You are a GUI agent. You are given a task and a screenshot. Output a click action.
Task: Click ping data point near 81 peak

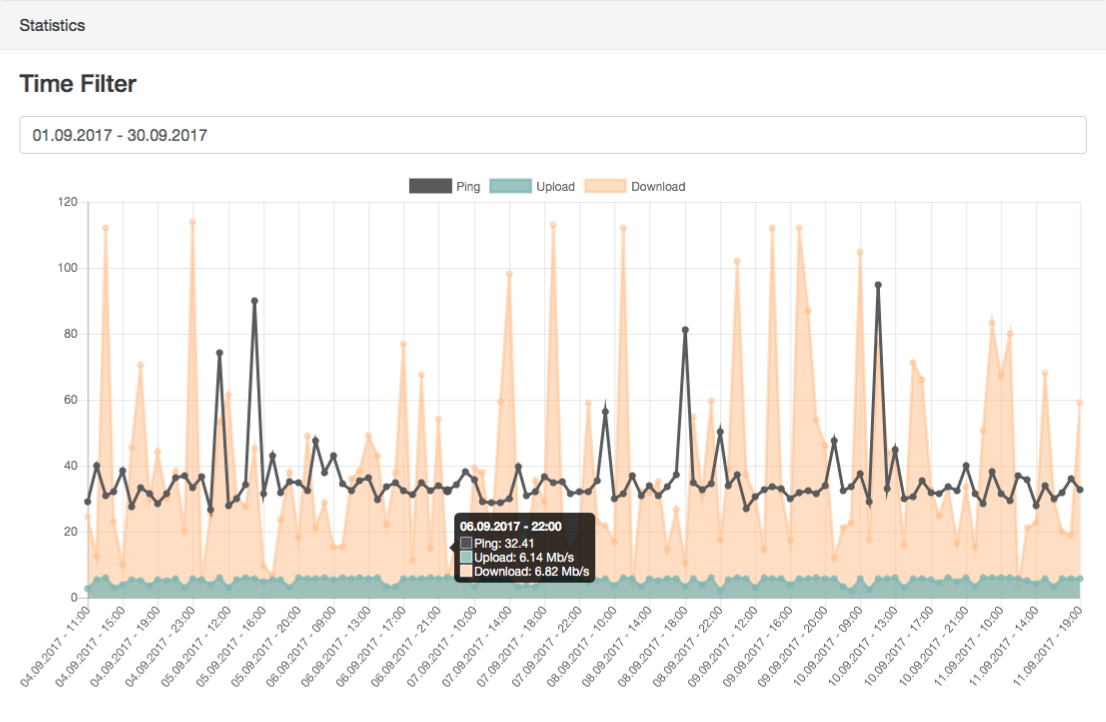pyautogui.click(x=685, y=330)
